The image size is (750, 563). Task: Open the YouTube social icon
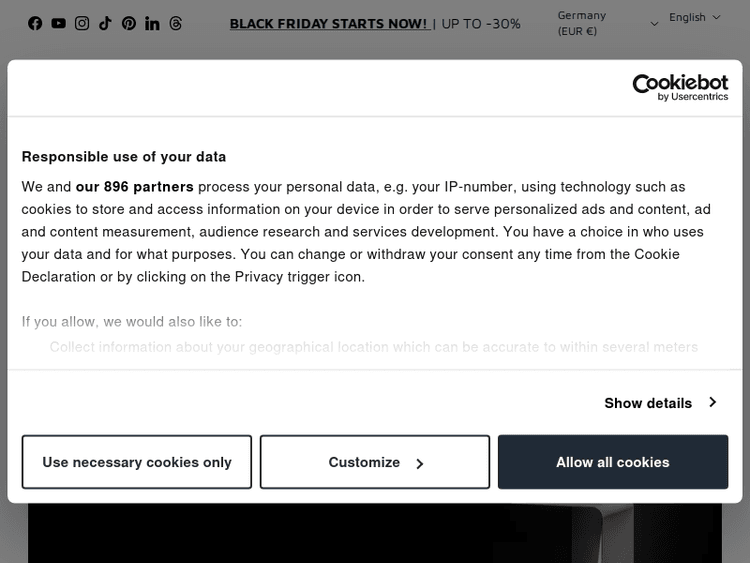click(59, 23)
